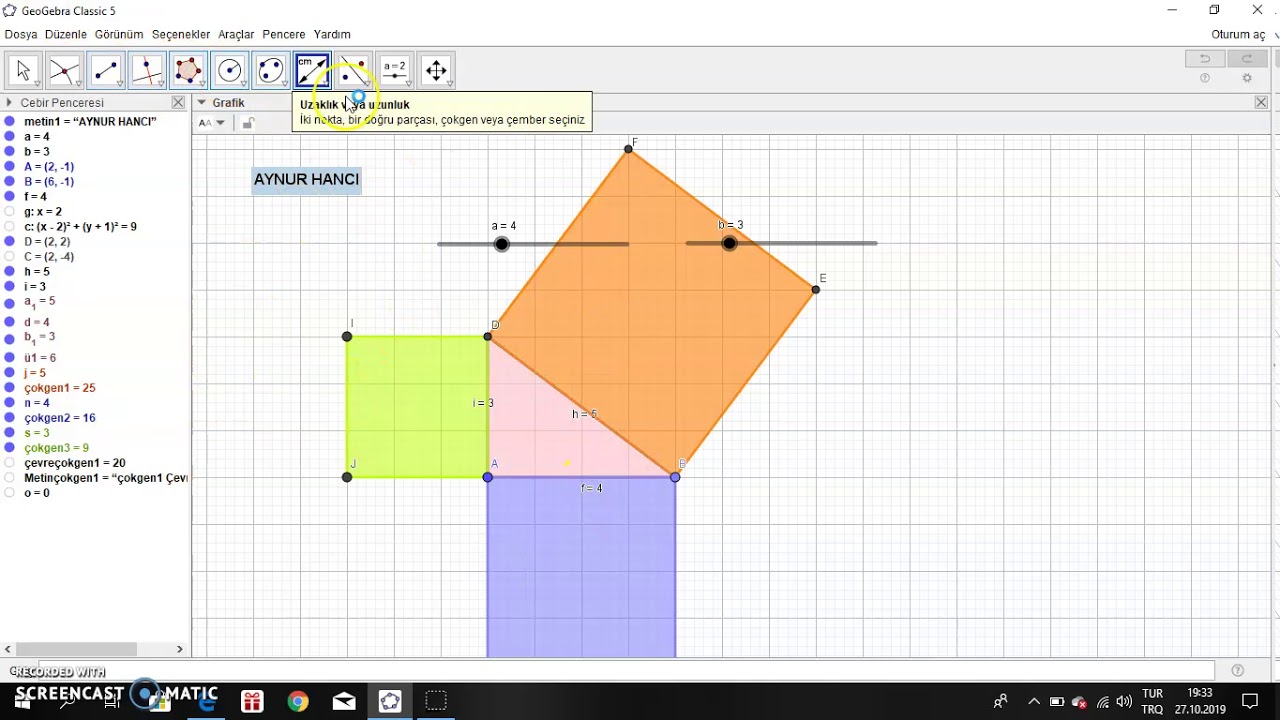The width and height of the screenshot is (1280, 720).
Task: Collapse the Cebir Penceresi header triangle
Action: click(9, 103)
